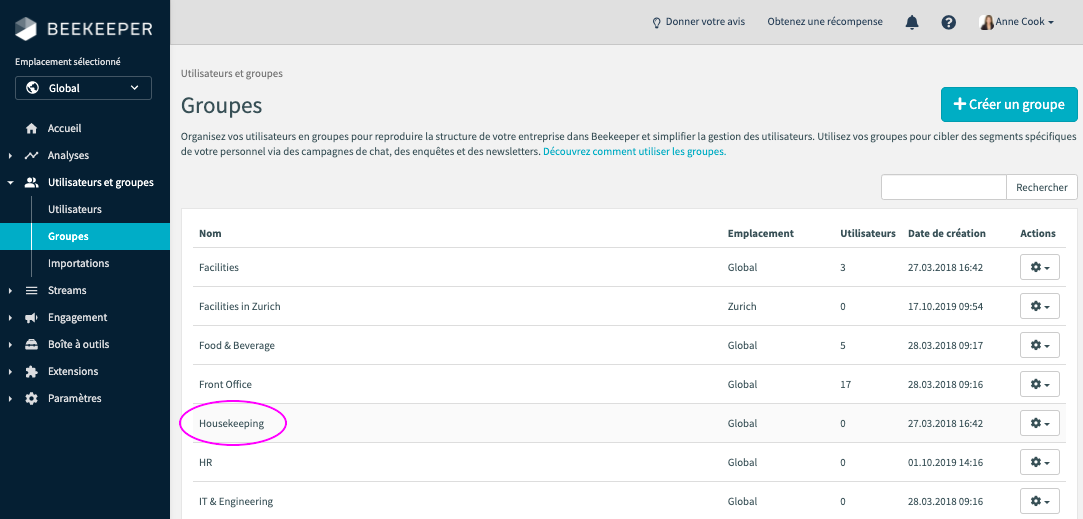Focus the group search input field

coord(943,187)
